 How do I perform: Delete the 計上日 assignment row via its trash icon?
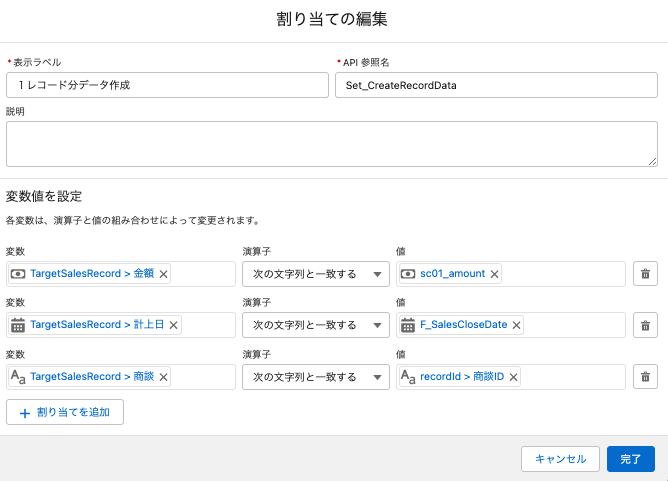click(x=645, y=325)
